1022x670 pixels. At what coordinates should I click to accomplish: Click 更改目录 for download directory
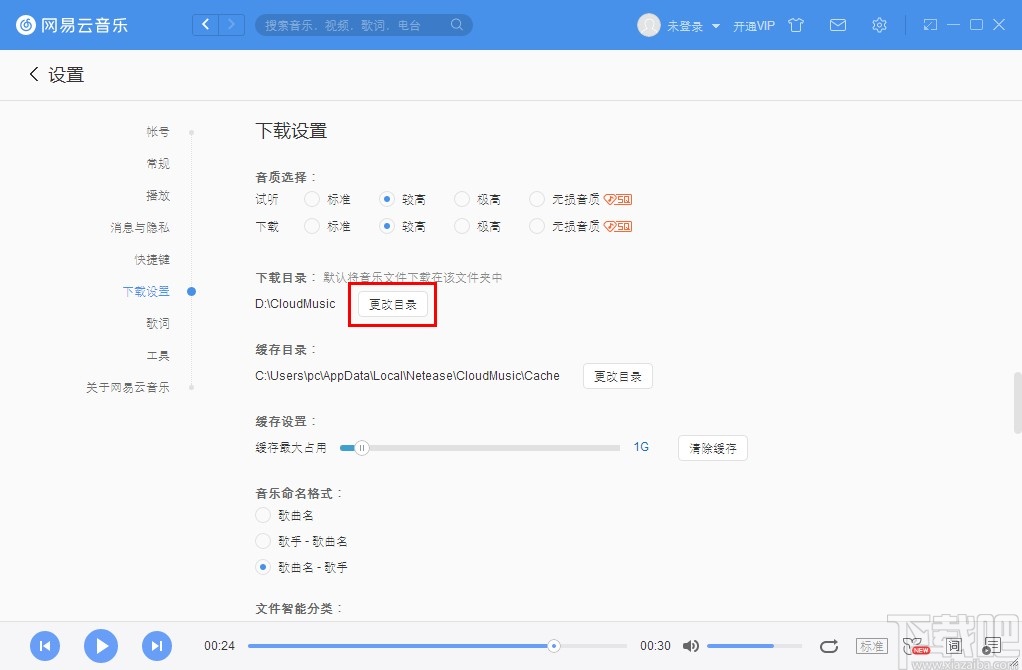393,304
